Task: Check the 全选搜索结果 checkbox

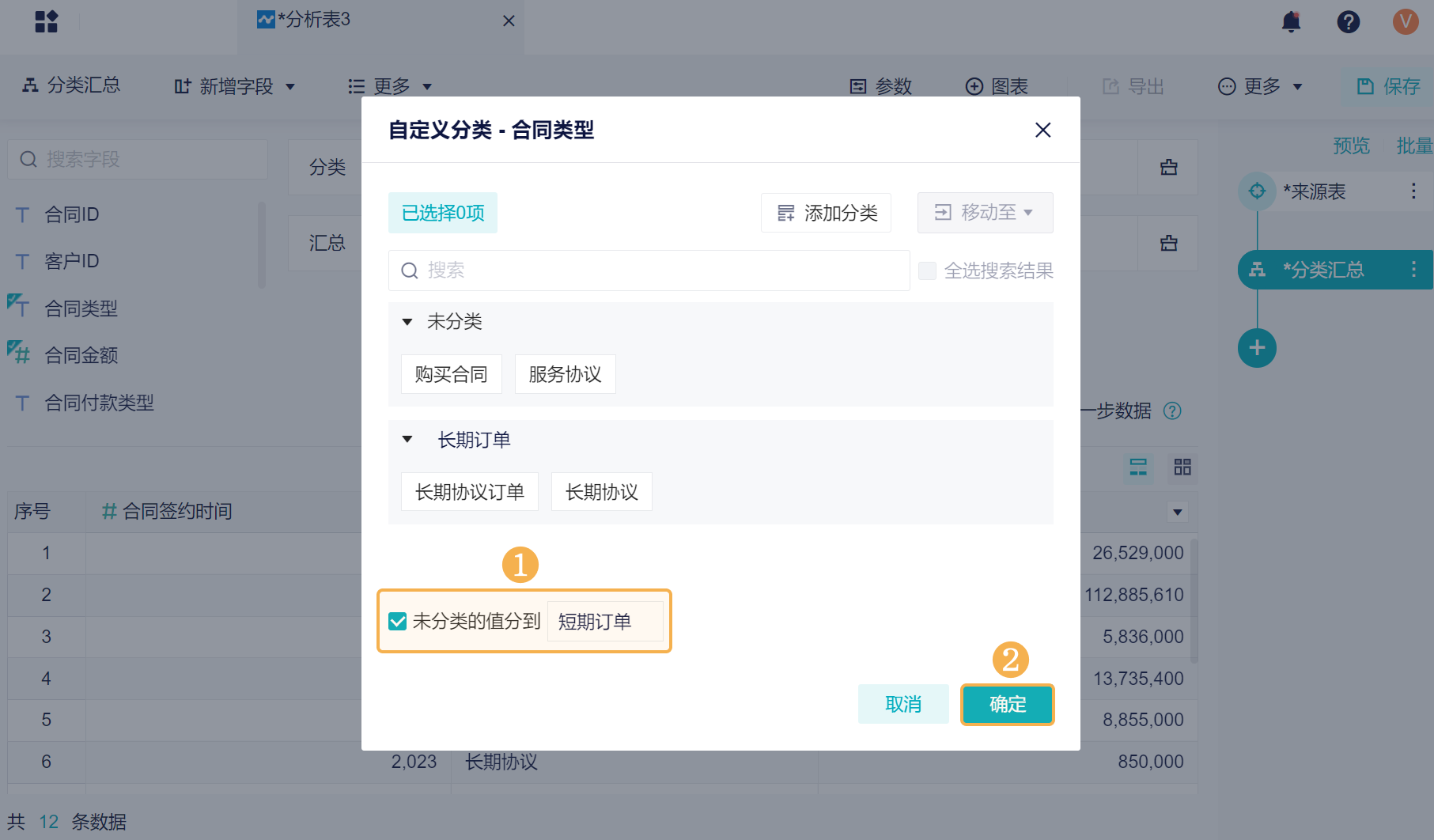Action: [927, 271]
